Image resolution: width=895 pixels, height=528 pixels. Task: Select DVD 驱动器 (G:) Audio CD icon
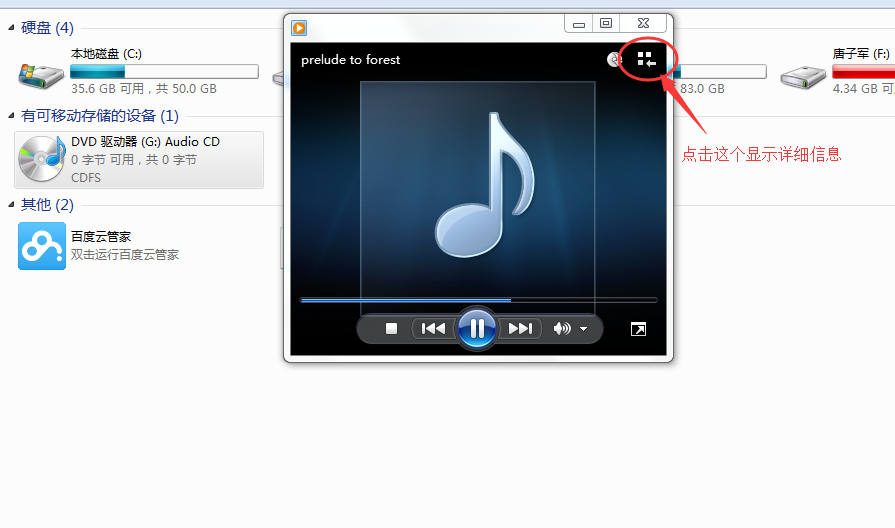[42, 159]
